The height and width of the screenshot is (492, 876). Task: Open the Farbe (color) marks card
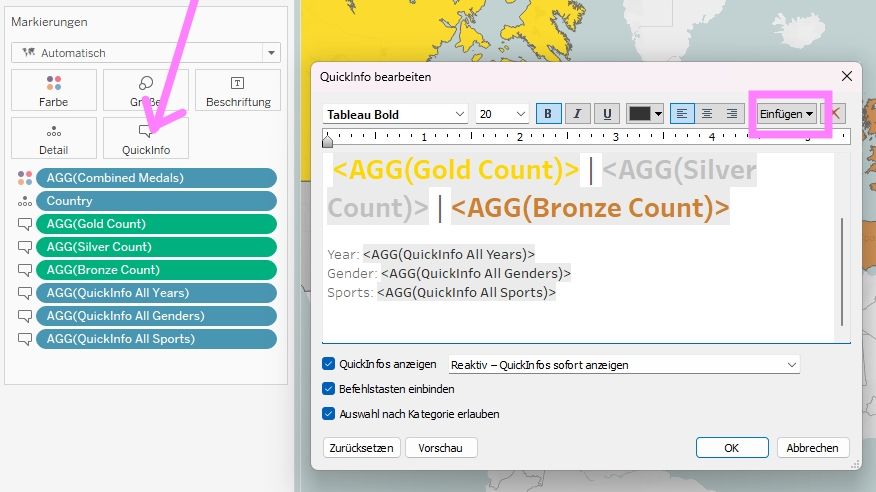(54, 90)
